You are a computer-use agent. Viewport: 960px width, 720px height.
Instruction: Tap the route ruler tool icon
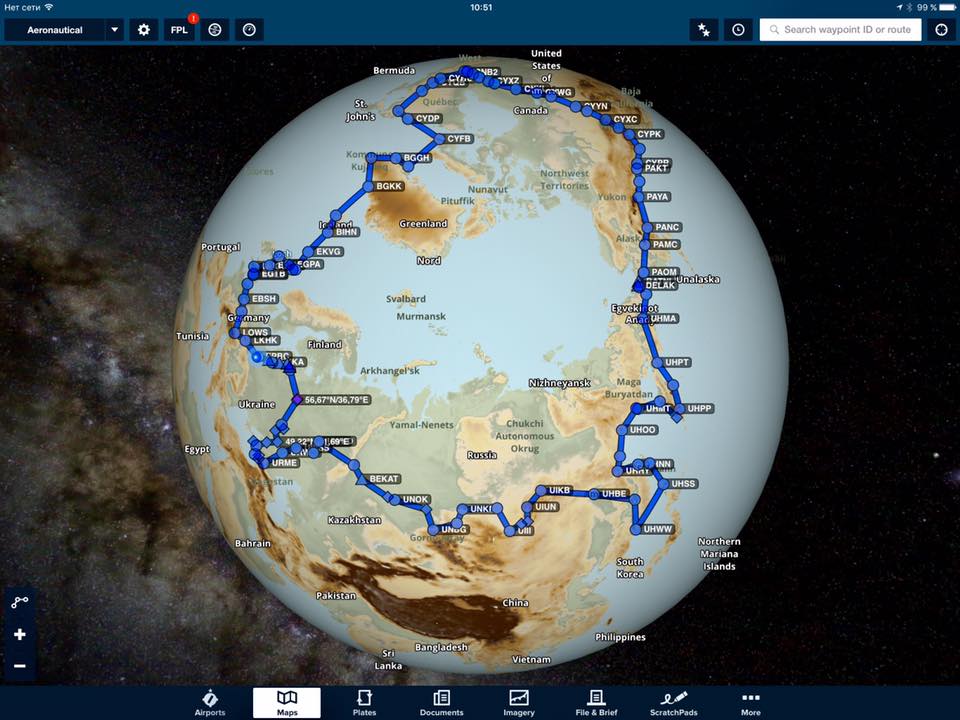point(20,602)
